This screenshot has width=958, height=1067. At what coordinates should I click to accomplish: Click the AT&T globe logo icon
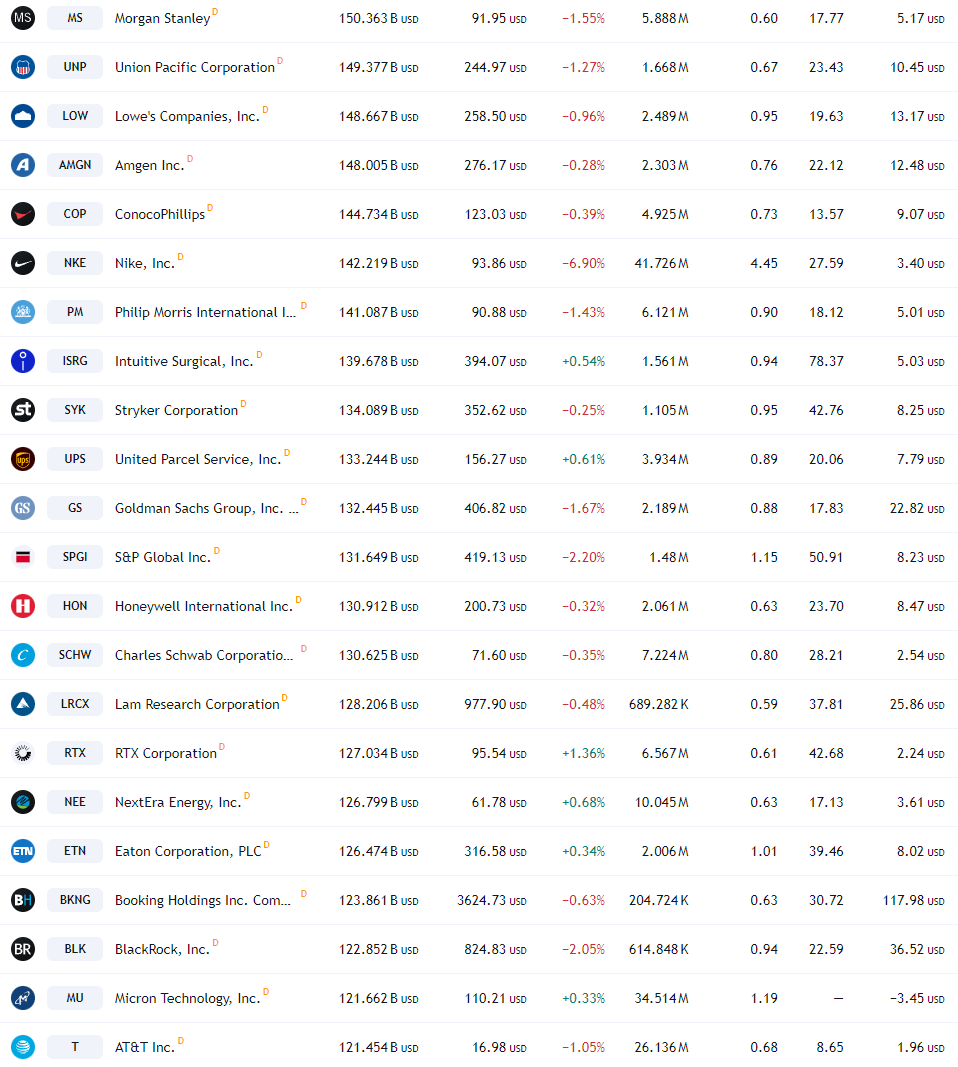pyautogui.click(x=23, y=1047)
